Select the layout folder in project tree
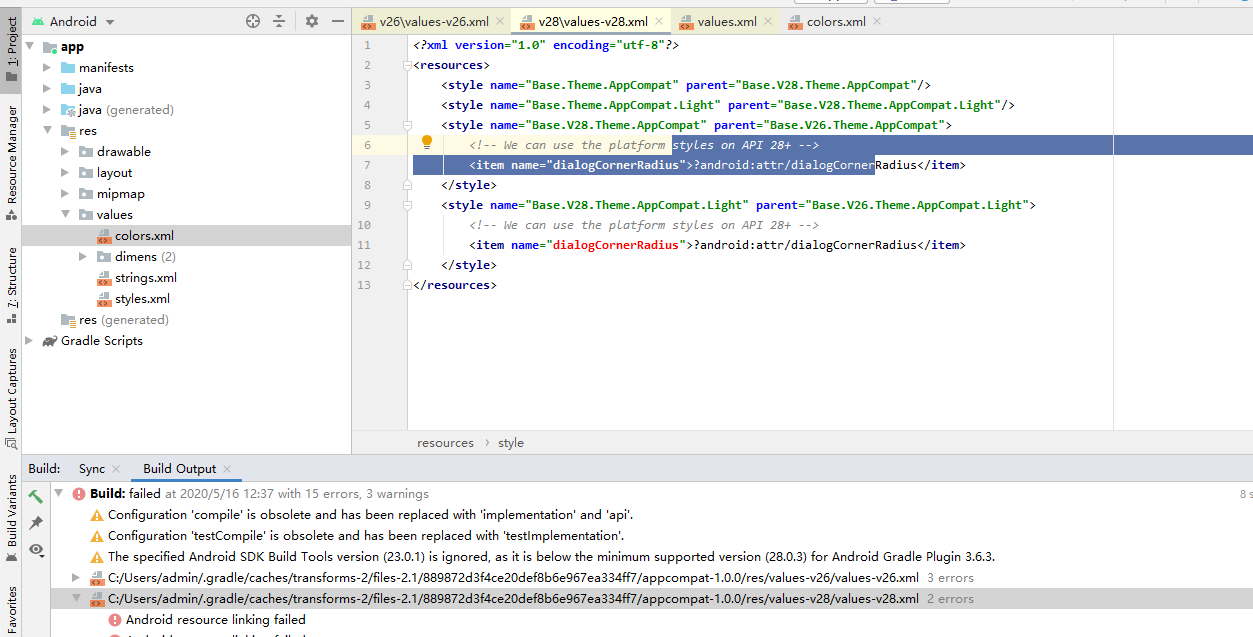Image resolution: width=1253 pixels, height=637 pixels. click(x=115, y=173)
